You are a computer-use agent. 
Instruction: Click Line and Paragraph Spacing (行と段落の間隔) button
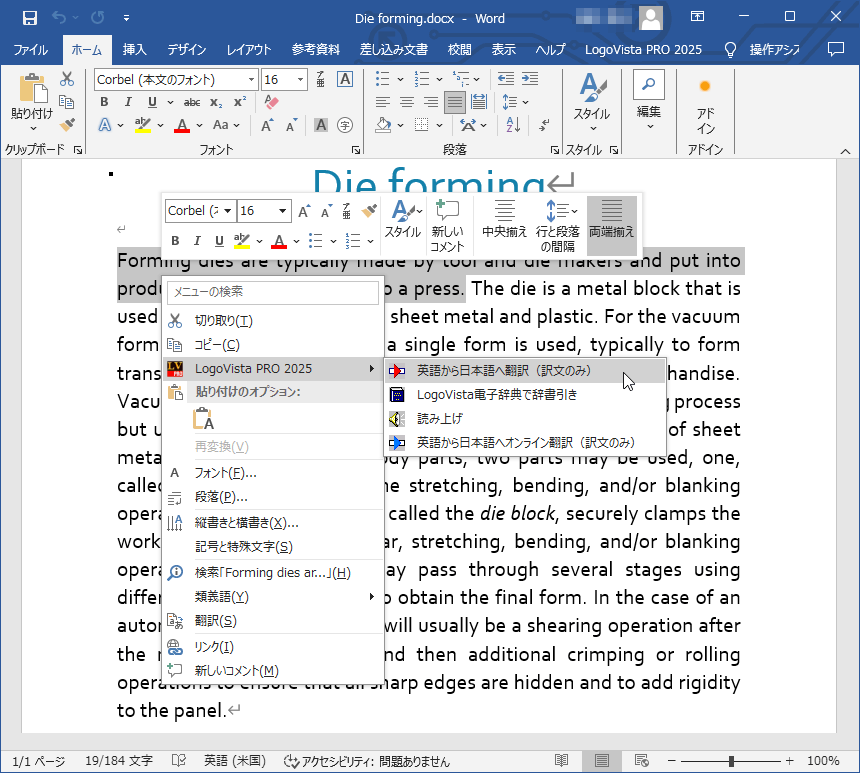pyautogui.click(x=558, y=225)
